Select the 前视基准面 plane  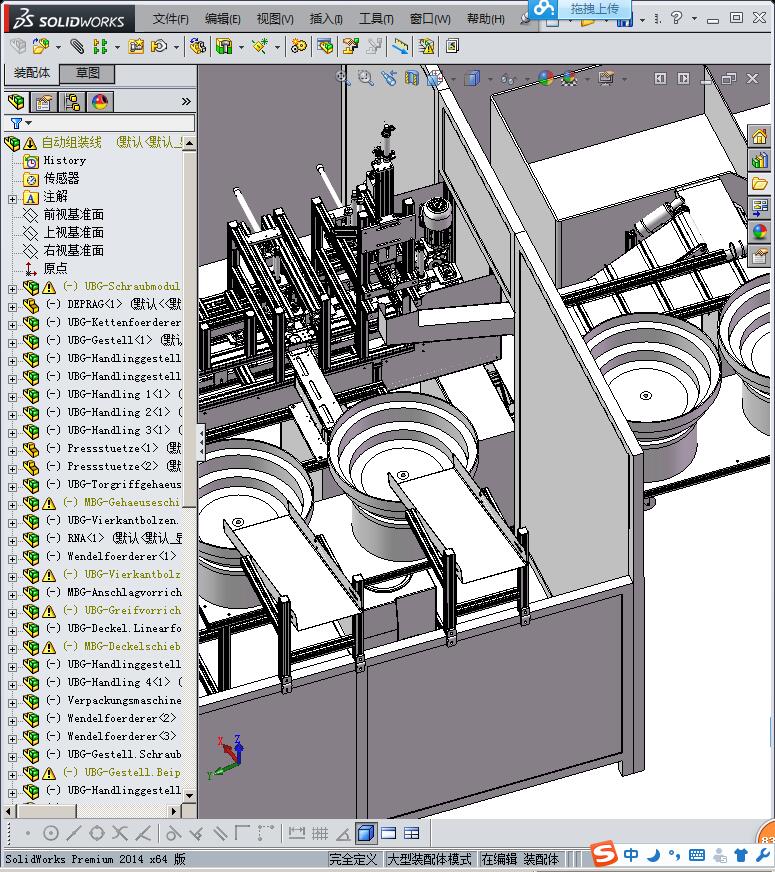(x=73, y=215)
